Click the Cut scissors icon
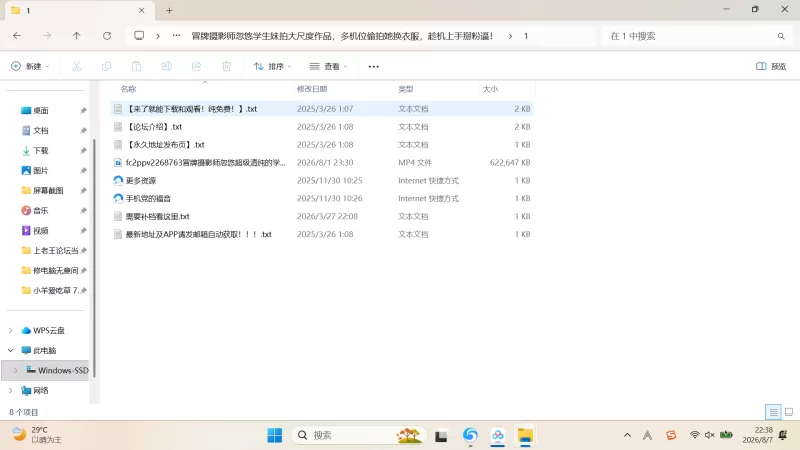The width and height of the screenshot is (800, 450). point(77,66)
